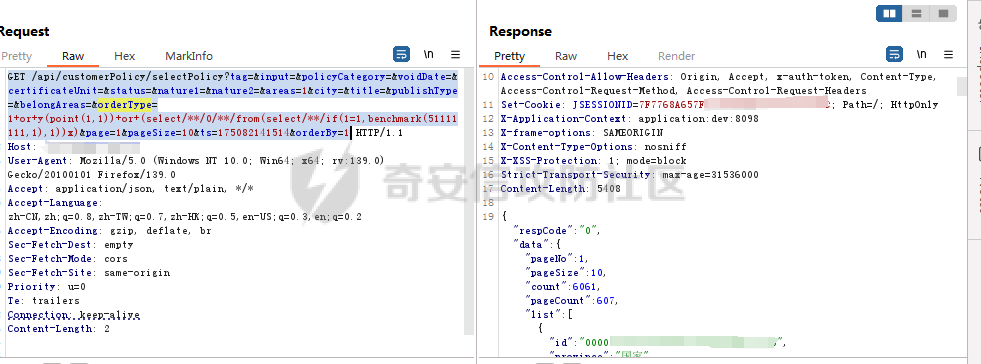981x364 pixels.
Task: Click the Sec-Fetch-Dest header line
Action: point(70,245)
